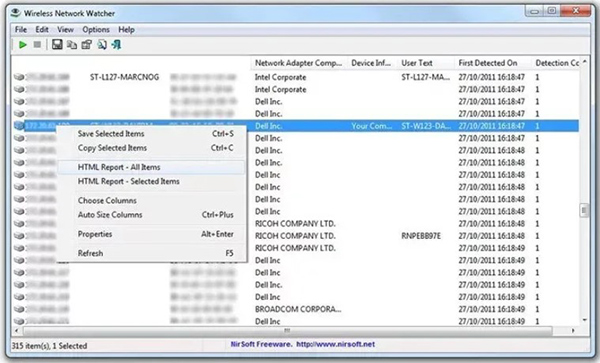This screenshot has width=600, height=363.
Task: Click the vertical scrollbar thumb
Action: (x=584, y=210)
